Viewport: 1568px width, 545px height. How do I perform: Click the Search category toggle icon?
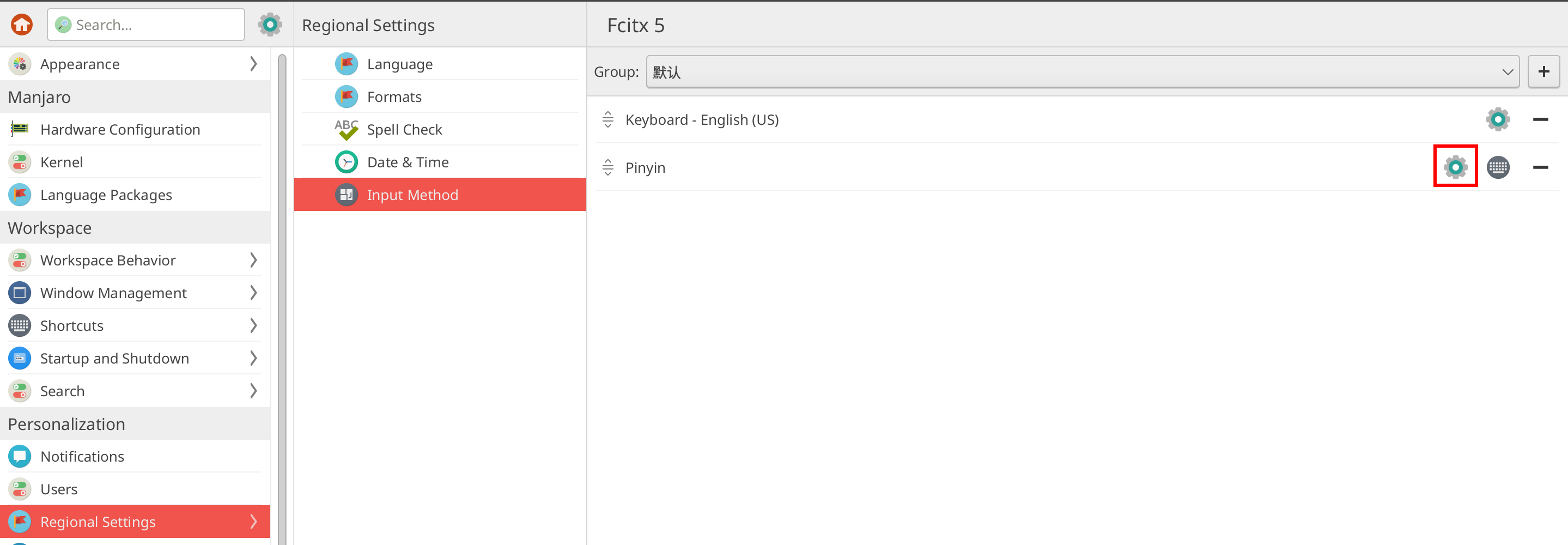click(20, 391)
